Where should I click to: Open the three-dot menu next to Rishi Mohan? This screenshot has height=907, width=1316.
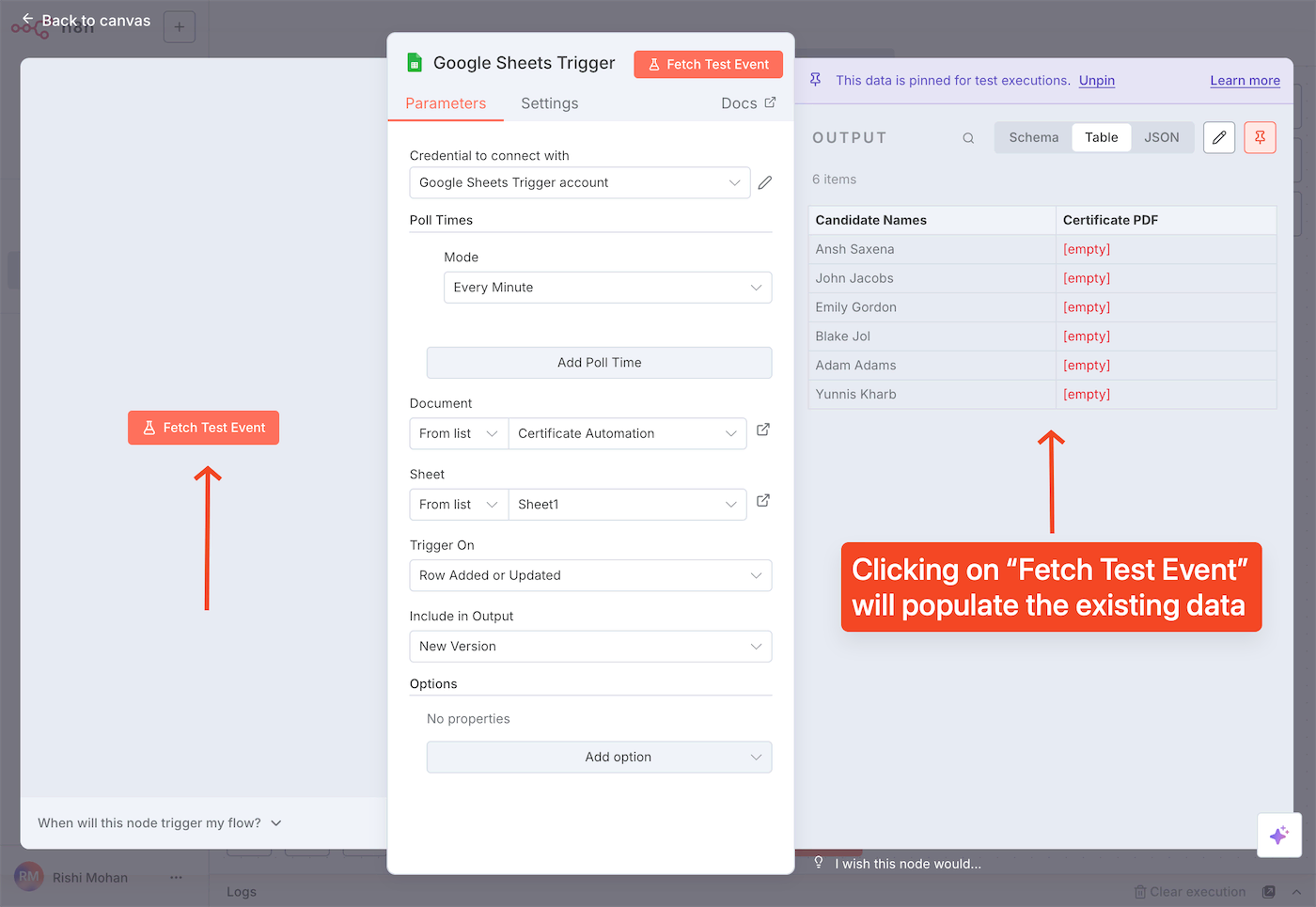176,877
